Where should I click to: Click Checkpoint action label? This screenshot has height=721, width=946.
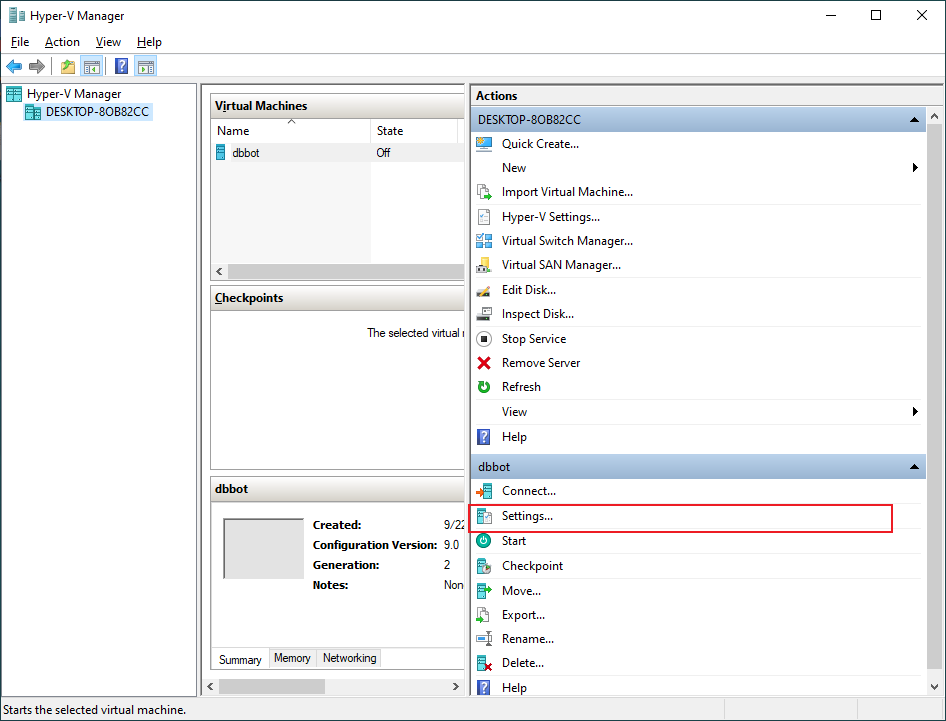click(x=532, y=566)
